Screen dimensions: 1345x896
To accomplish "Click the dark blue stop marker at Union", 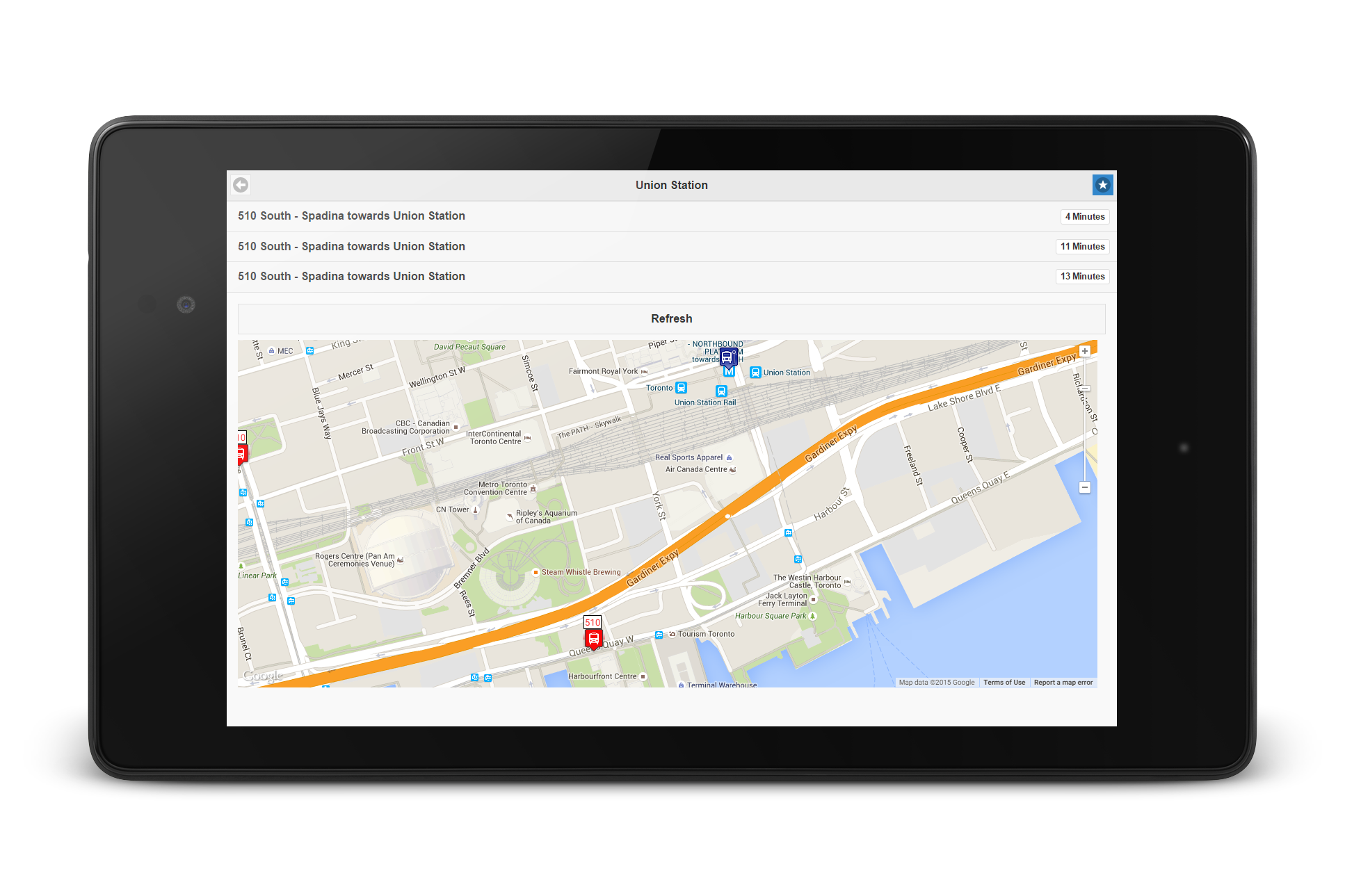I will coord(727,358).
